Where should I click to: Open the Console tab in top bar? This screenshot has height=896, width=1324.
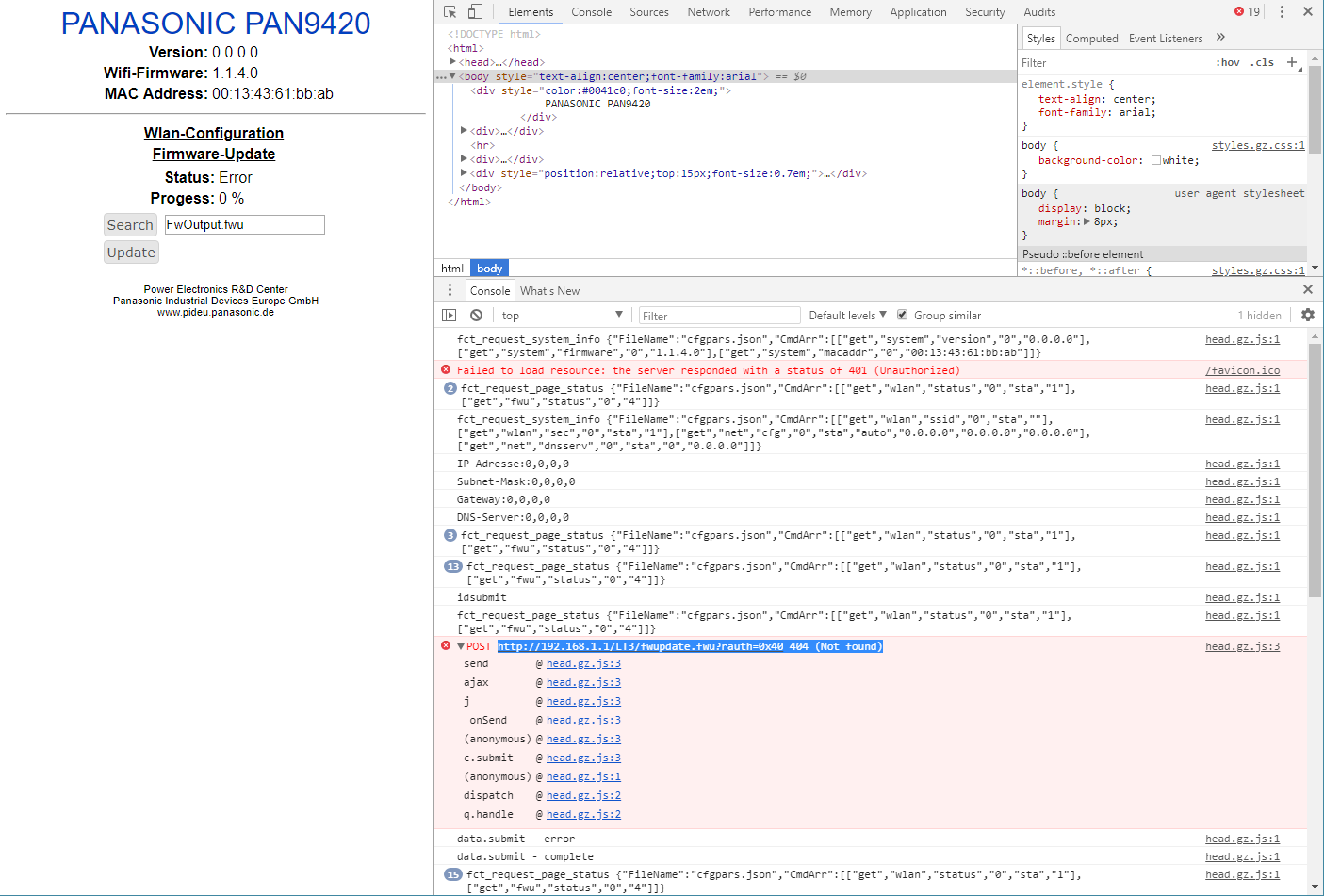pyautogui.click(x=592, y=12)
